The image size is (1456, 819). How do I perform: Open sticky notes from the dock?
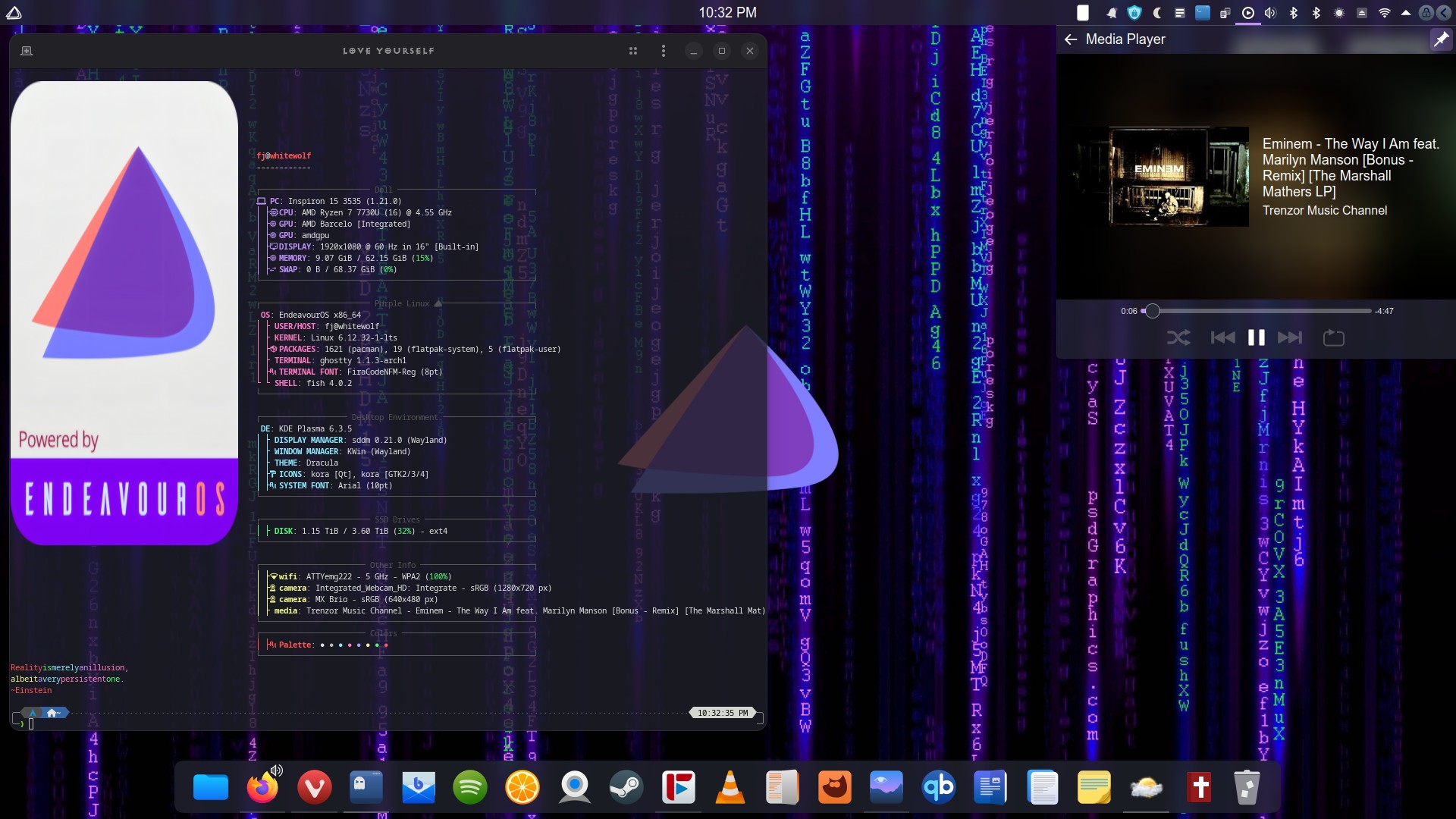coord(1094,788)
